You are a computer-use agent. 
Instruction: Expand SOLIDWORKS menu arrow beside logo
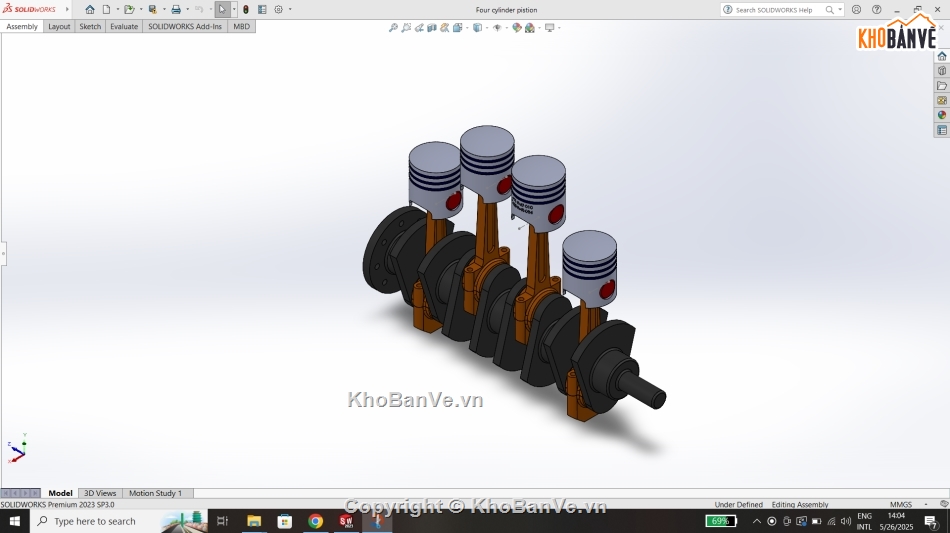coord(67,10)
